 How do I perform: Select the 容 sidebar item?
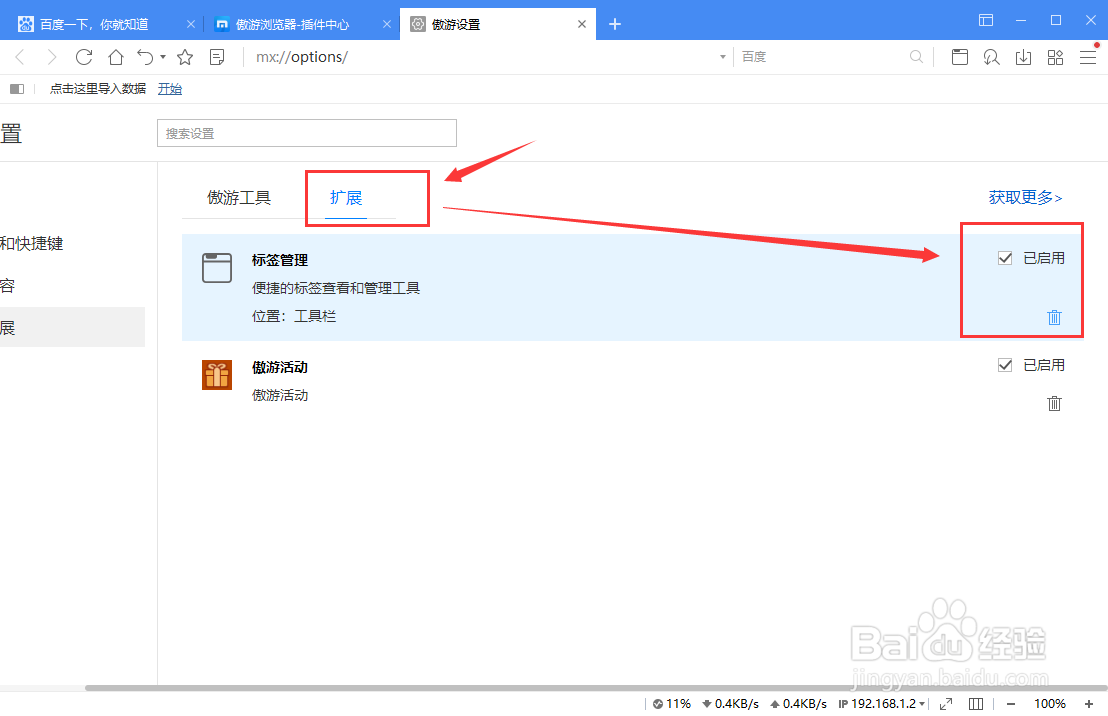tap(7, 286)
